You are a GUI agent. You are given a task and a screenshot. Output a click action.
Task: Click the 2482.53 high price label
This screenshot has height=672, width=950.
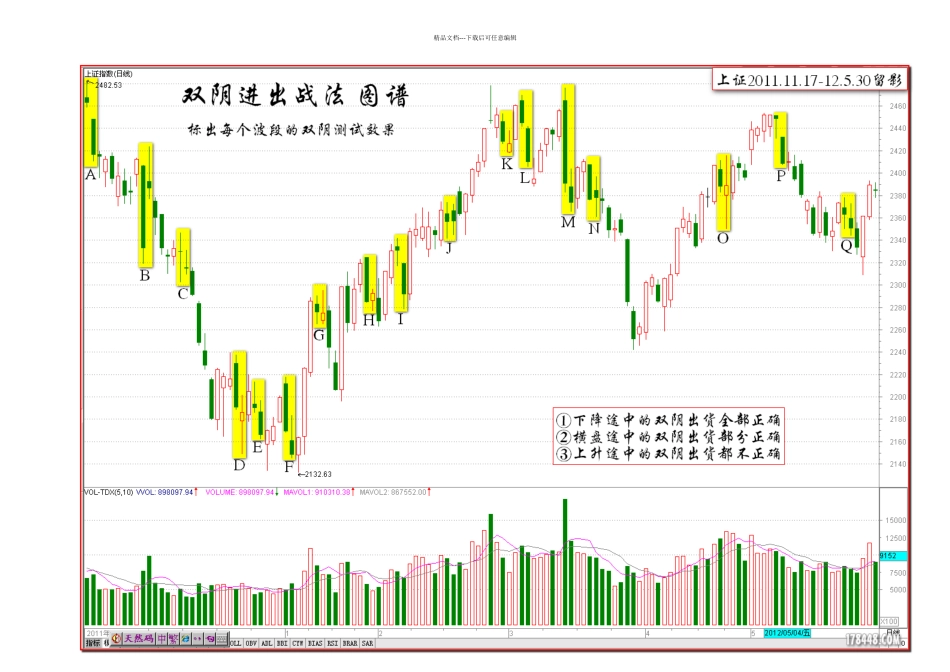(x=108, y=85)
